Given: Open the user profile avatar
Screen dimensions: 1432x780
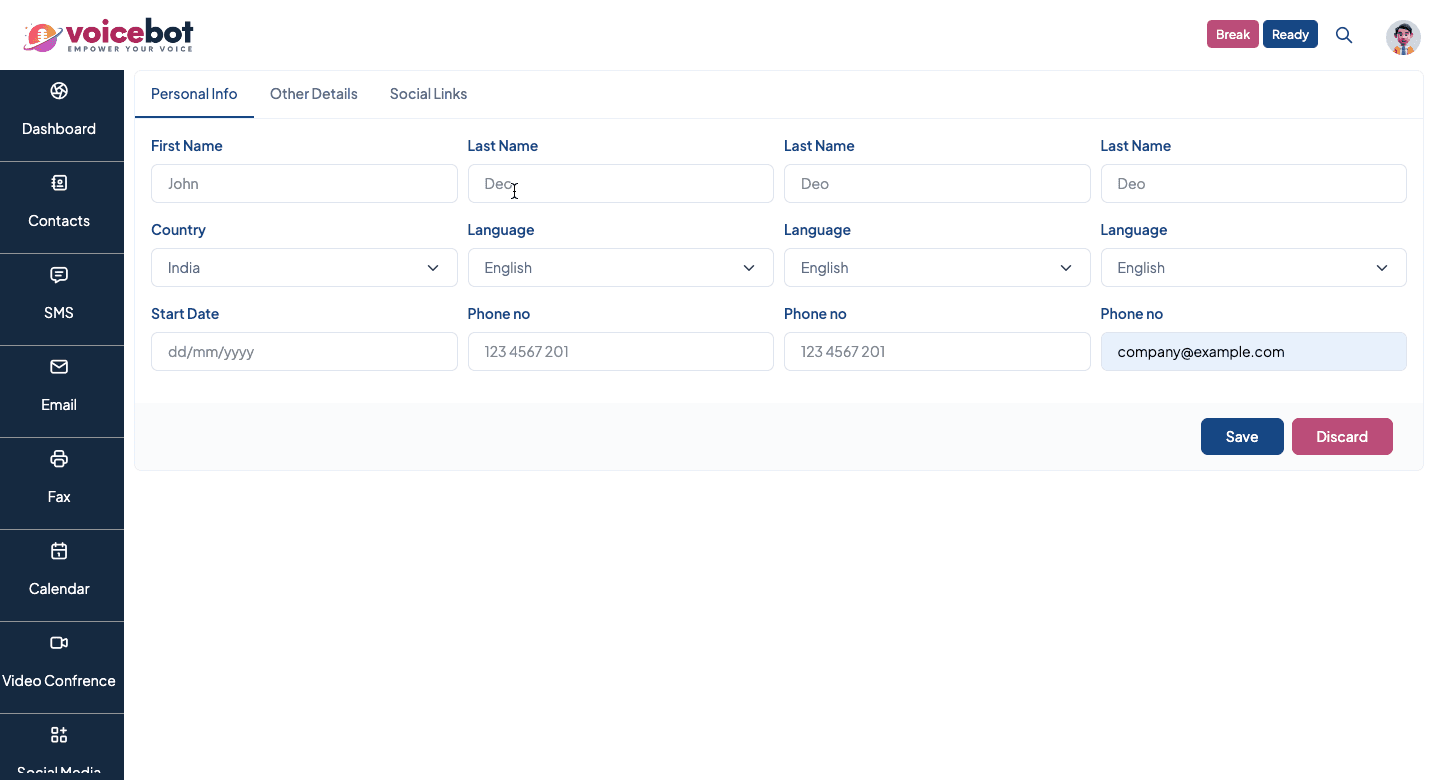Looking at the screenshot, I should point(1403,37).
